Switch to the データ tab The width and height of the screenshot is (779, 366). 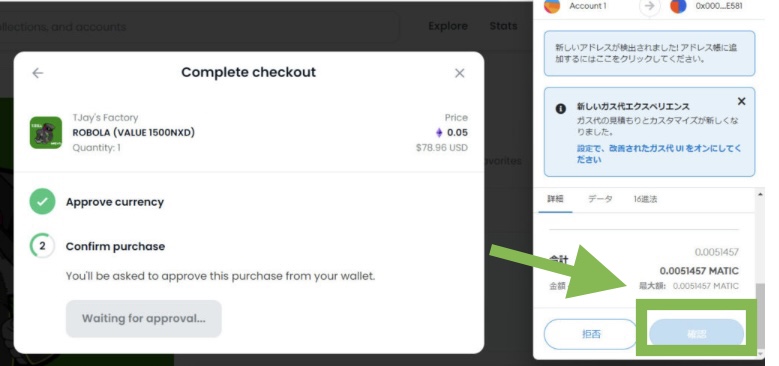pos(600,199)
